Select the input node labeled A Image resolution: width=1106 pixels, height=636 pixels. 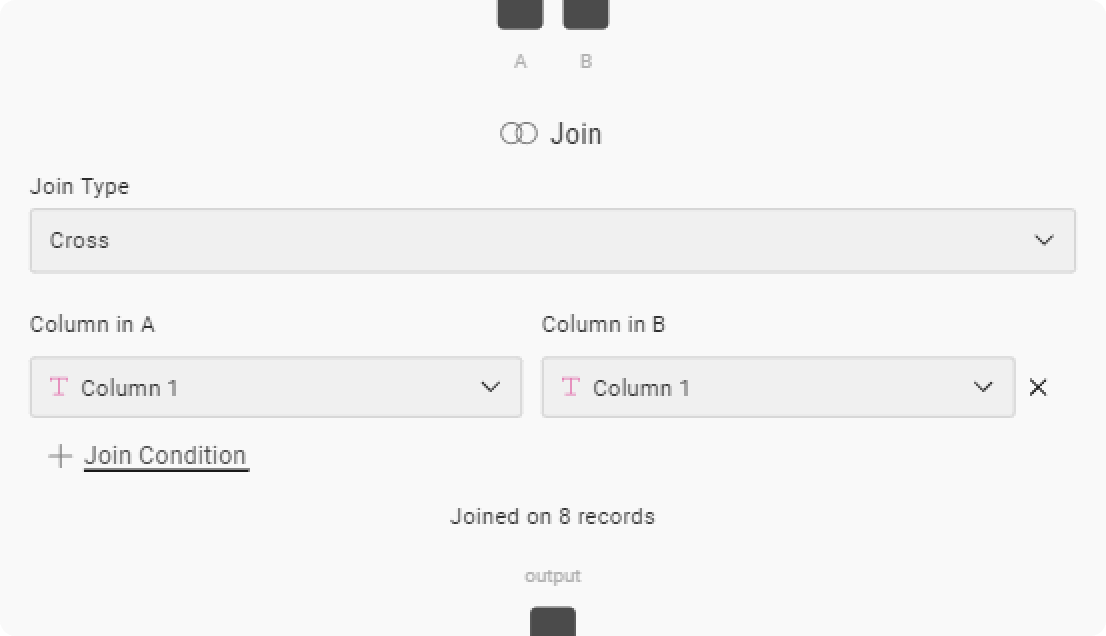click(519, 14)
